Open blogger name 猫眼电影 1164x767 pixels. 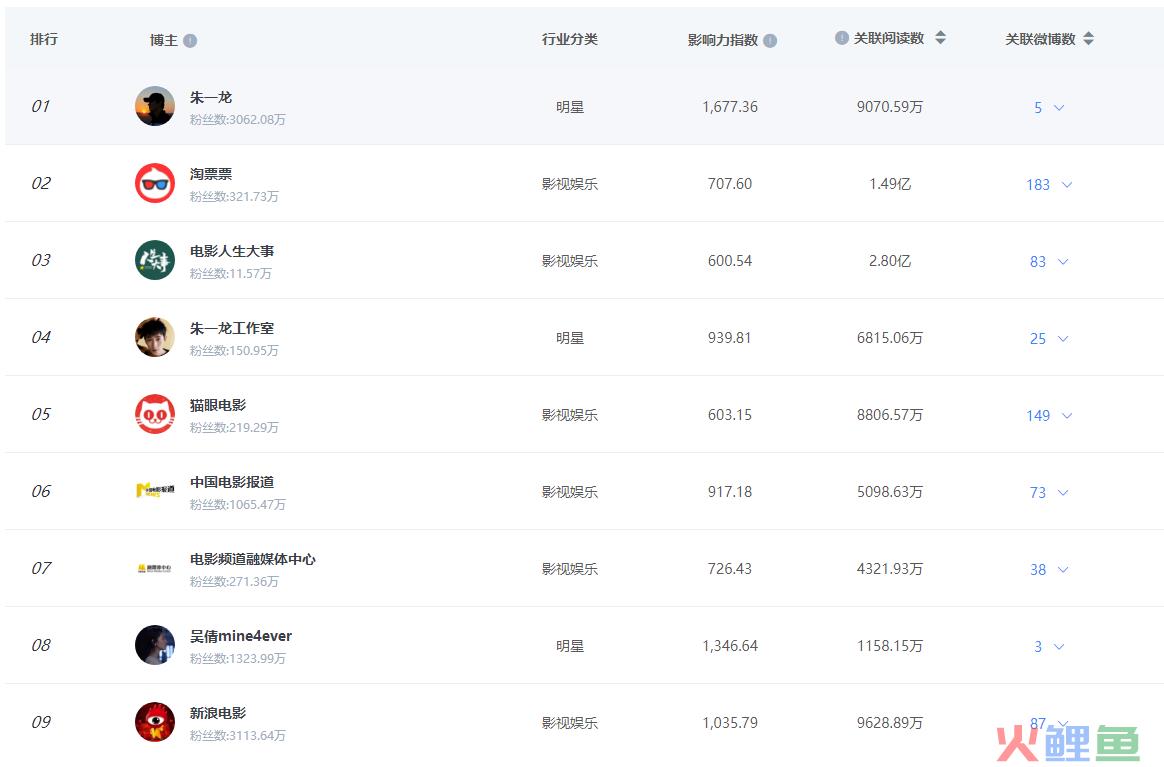click(218, 405)
